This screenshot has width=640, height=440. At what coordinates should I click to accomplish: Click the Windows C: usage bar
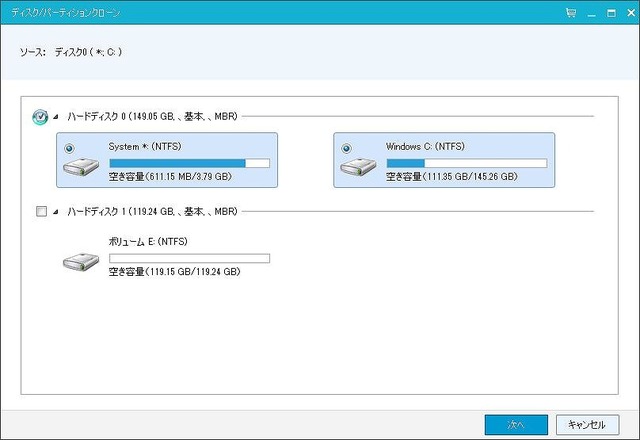[467, 163]
